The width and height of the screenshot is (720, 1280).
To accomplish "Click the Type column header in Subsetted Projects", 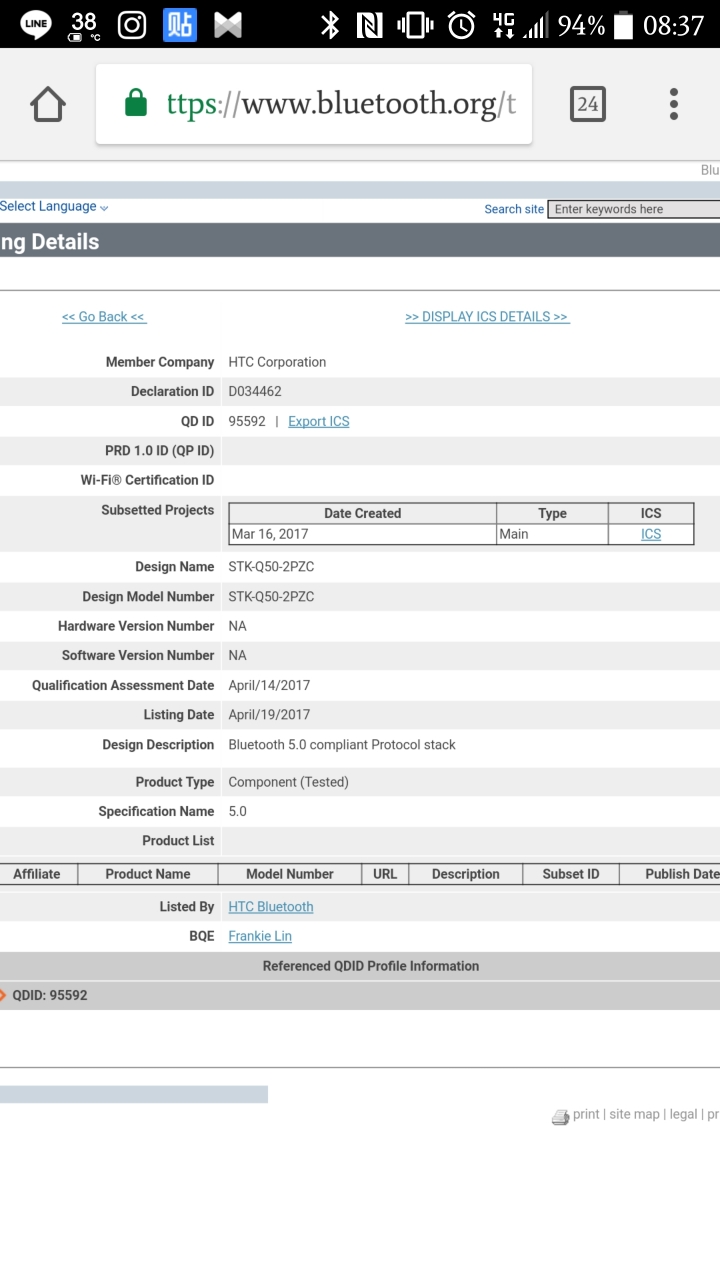I will point(552,513).
